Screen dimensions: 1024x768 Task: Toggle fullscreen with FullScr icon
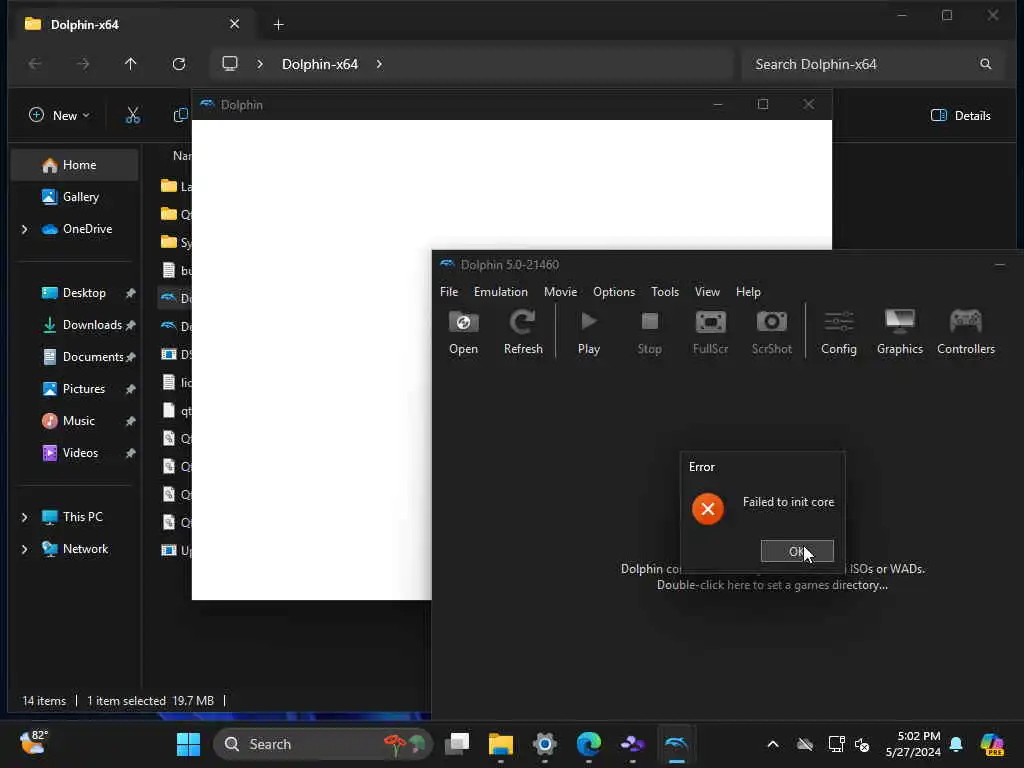click(x=710, y=332)
